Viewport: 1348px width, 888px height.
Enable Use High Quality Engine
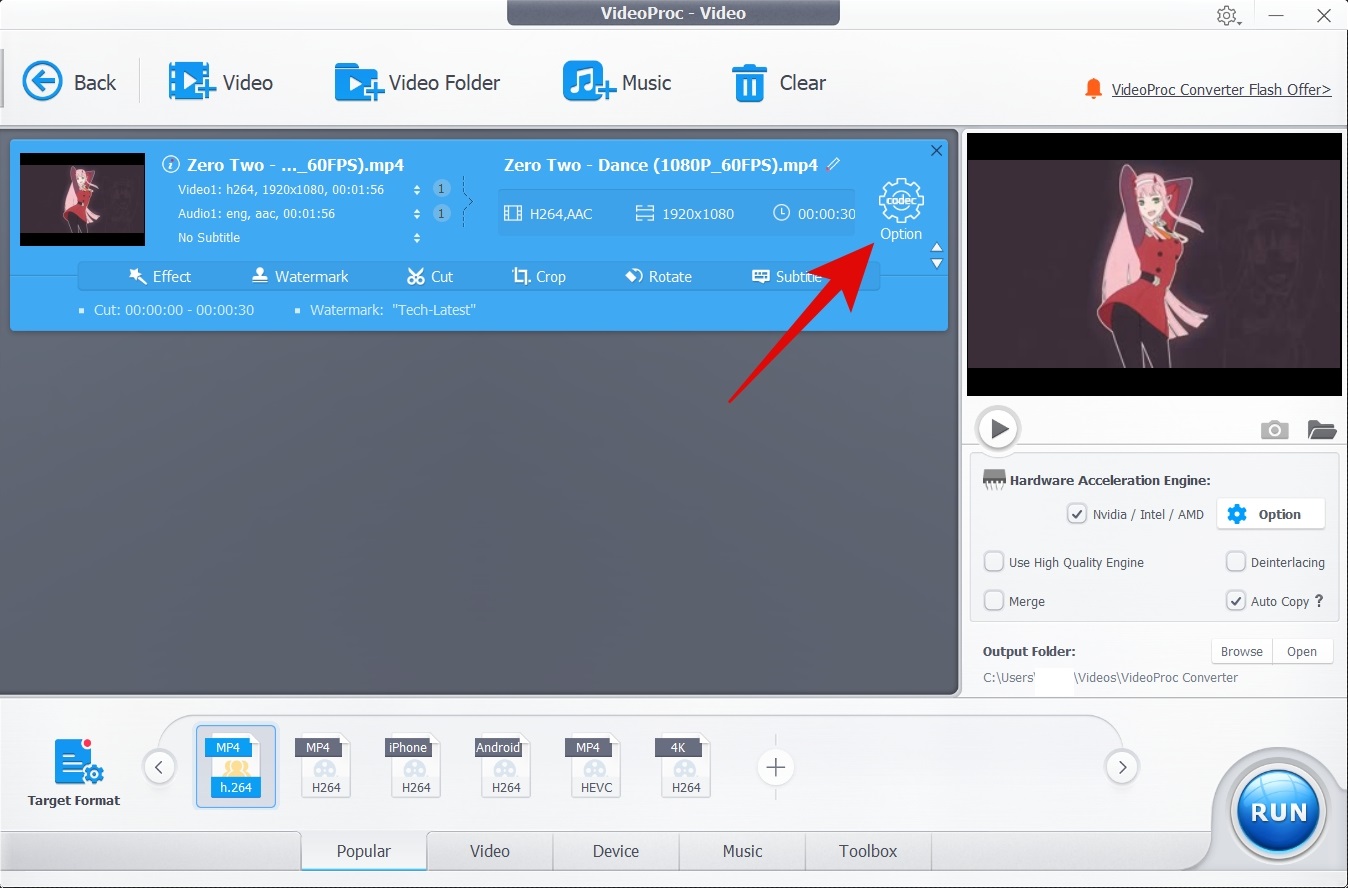[x=994, y=562]
